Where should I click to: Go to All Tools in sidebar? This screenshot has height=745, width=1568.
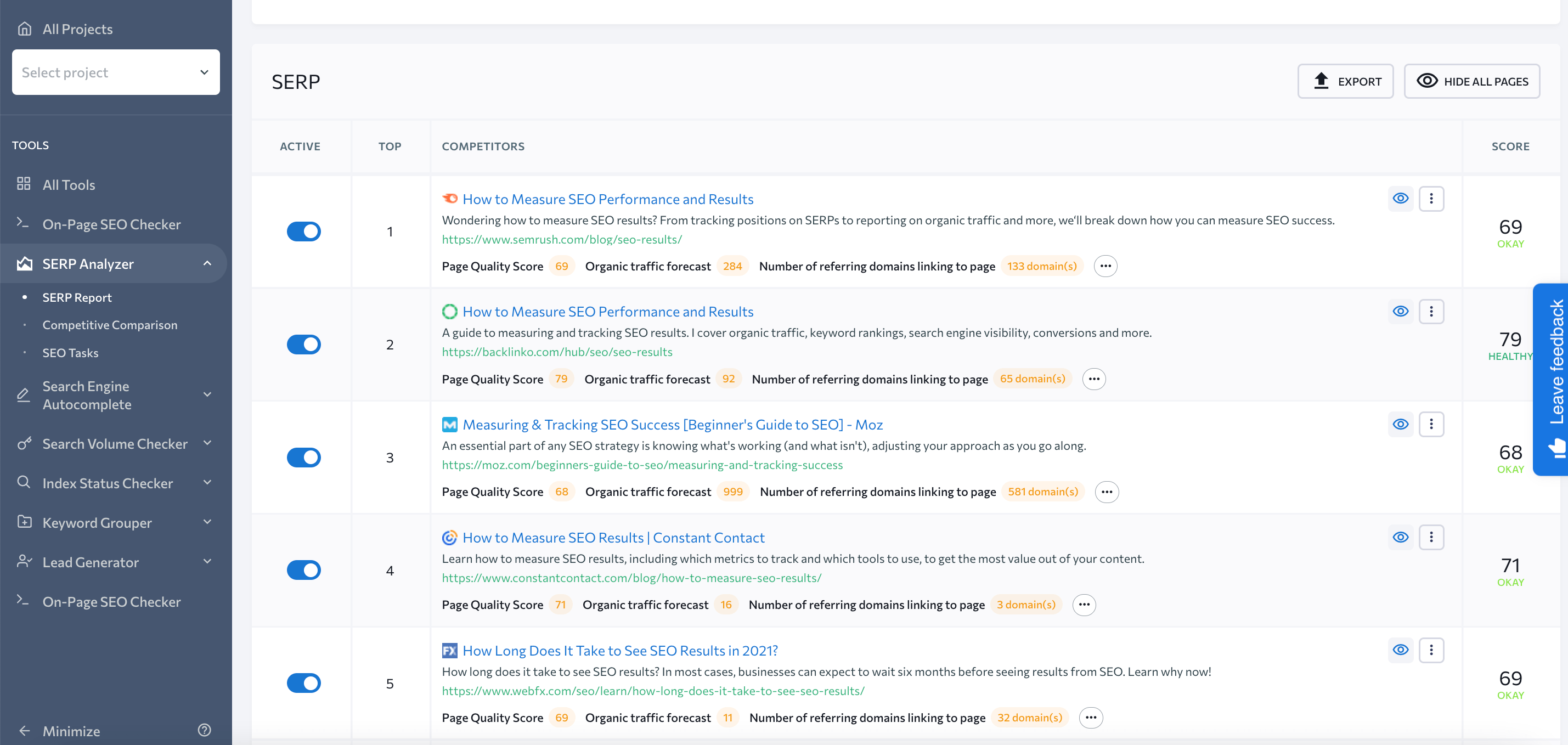(69, 184)
